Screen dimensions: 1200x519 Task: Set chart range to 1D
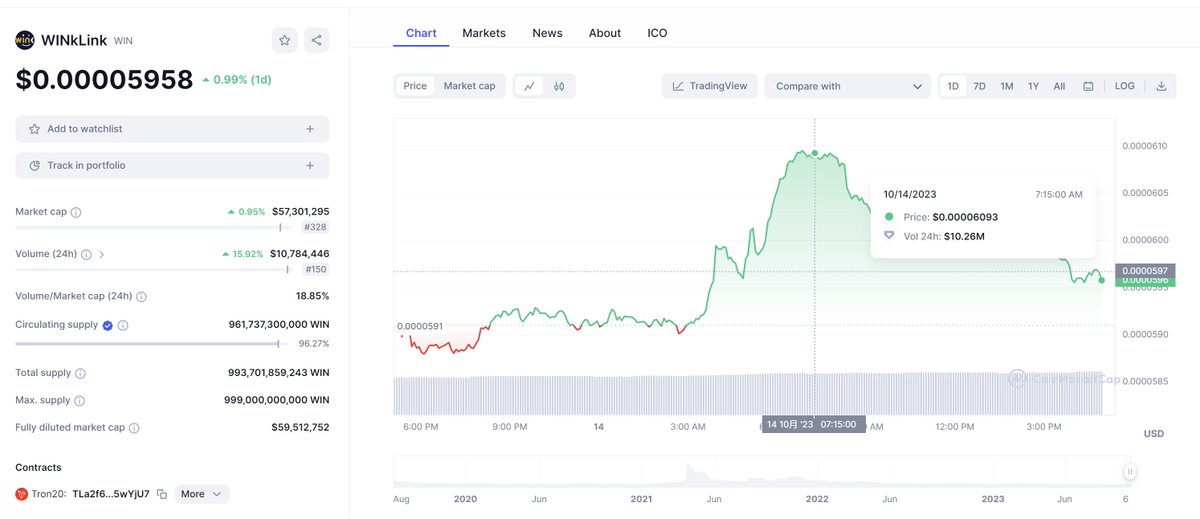(x=953, y=86)
